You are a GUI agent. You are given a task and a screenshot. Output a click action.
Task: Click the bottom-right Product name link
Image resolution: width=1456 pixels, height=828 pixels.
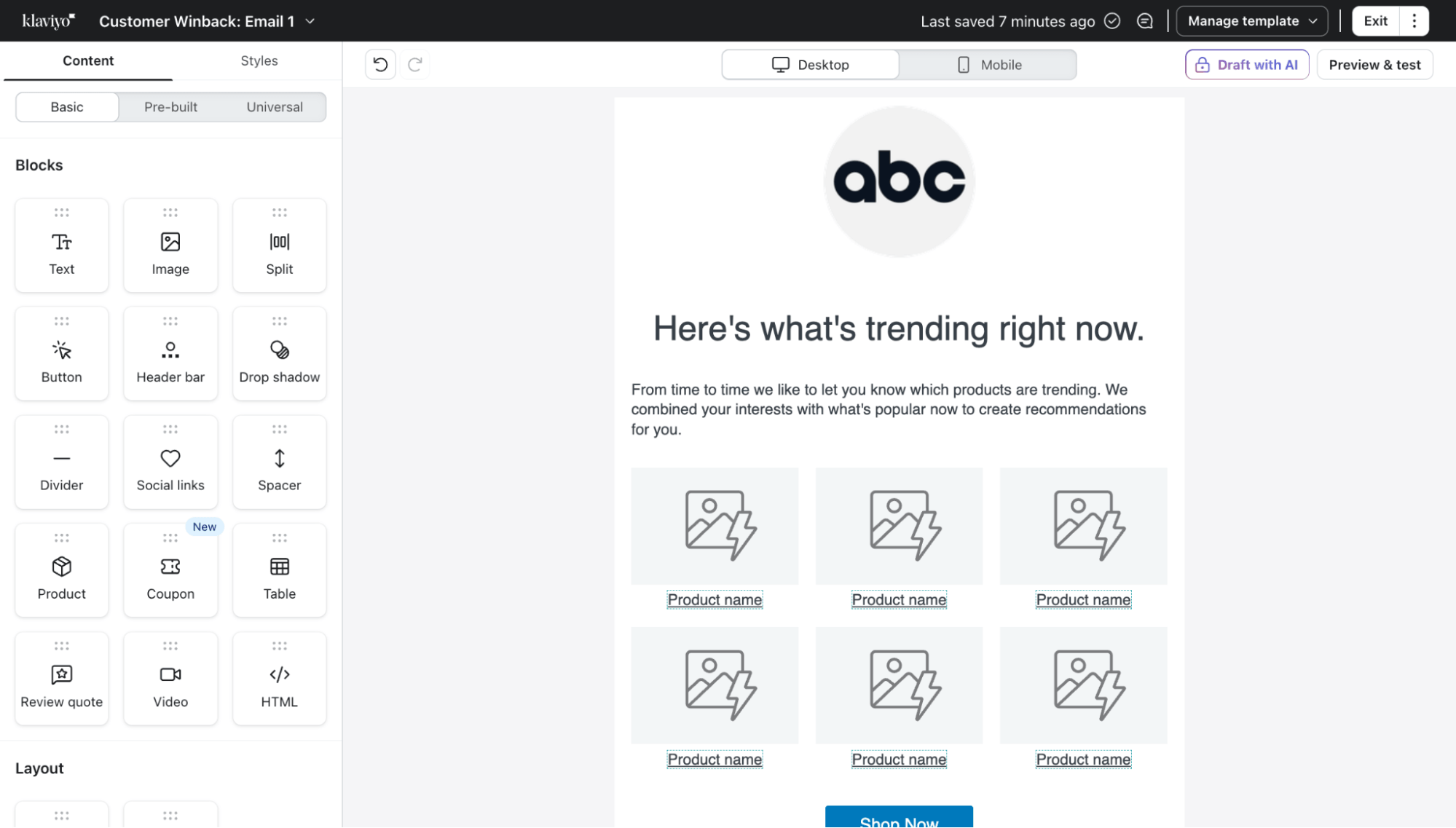tap(1083, 760)
